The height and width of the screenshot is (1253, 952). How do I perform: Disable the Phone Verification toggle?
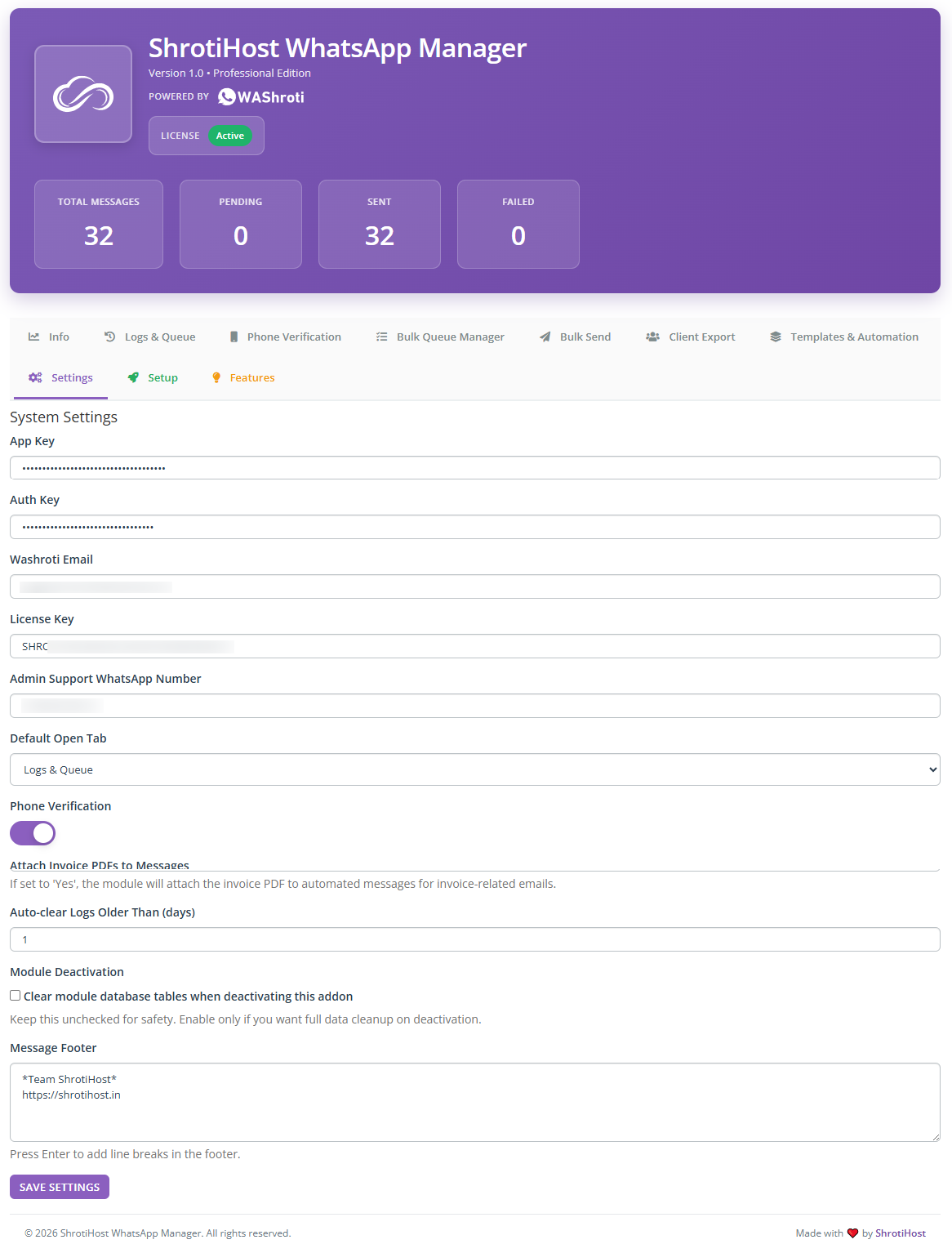[x=33, y=832]
